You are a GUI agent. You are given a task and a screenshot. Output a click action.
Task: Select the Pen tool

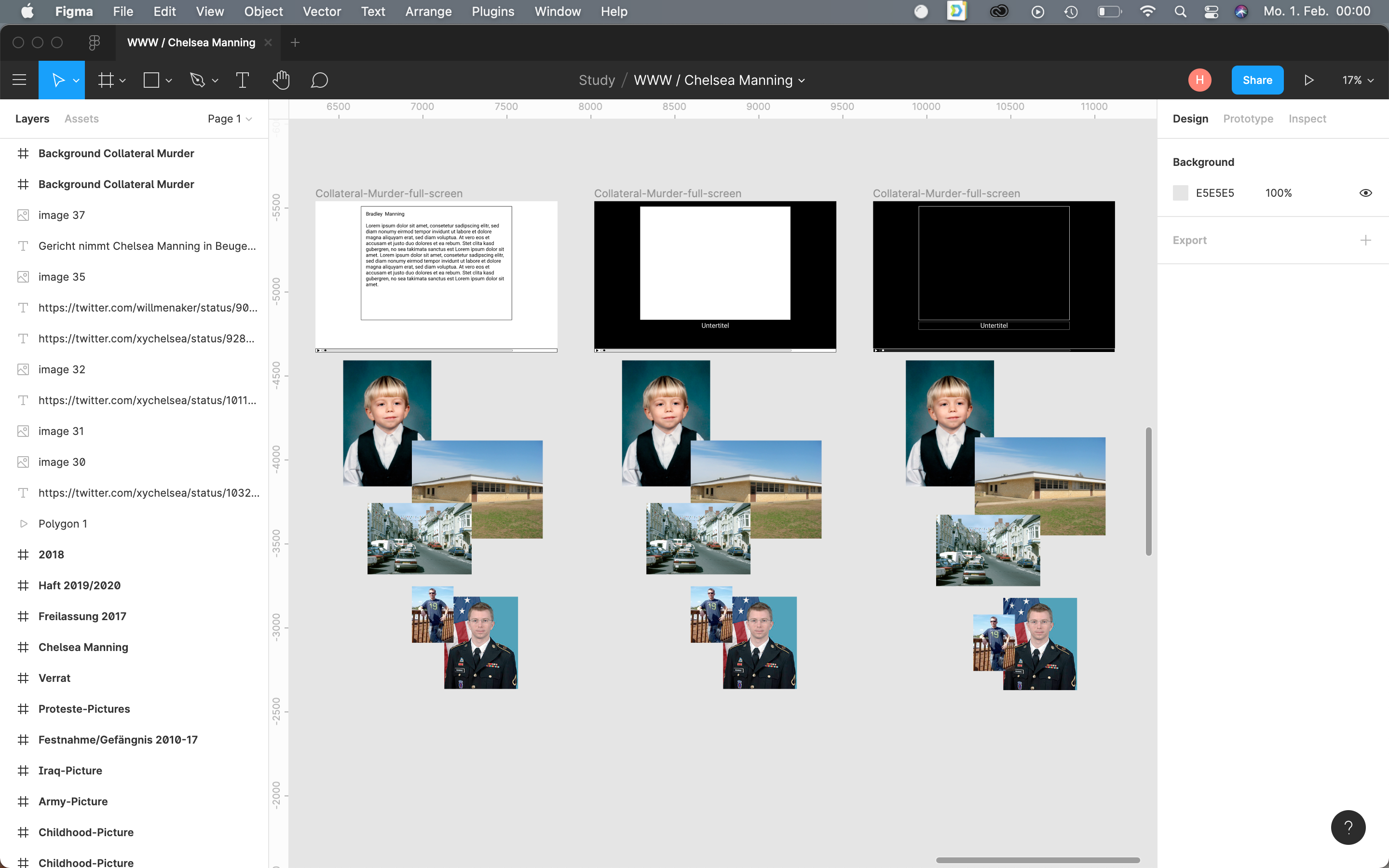coord(197,81)
